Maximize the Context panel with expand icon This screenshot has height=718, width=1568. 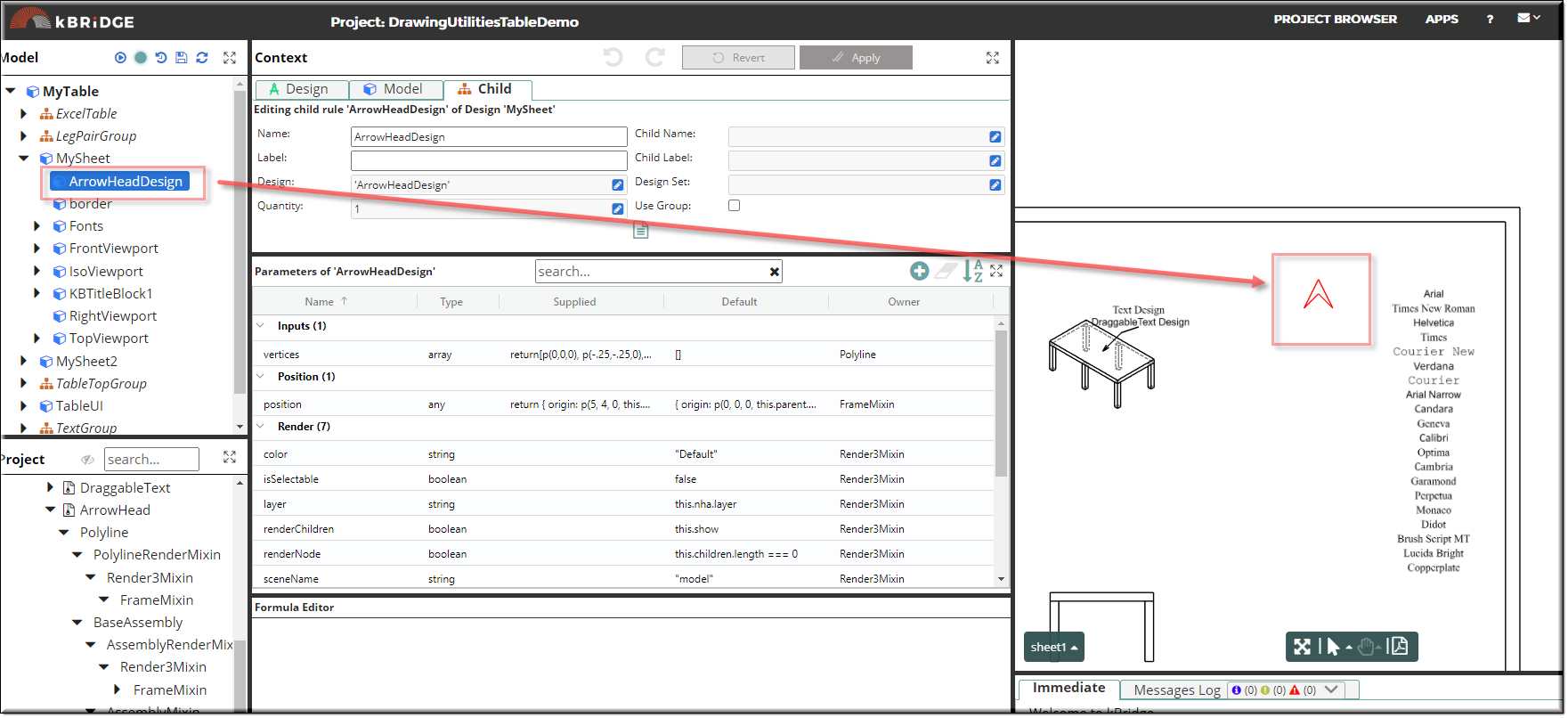993,58
